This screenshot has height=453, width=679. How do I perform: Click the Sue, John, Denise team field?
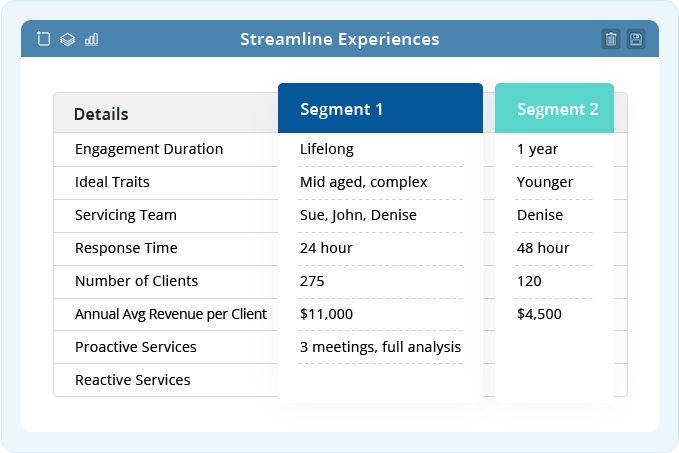(x=380, y=215)
